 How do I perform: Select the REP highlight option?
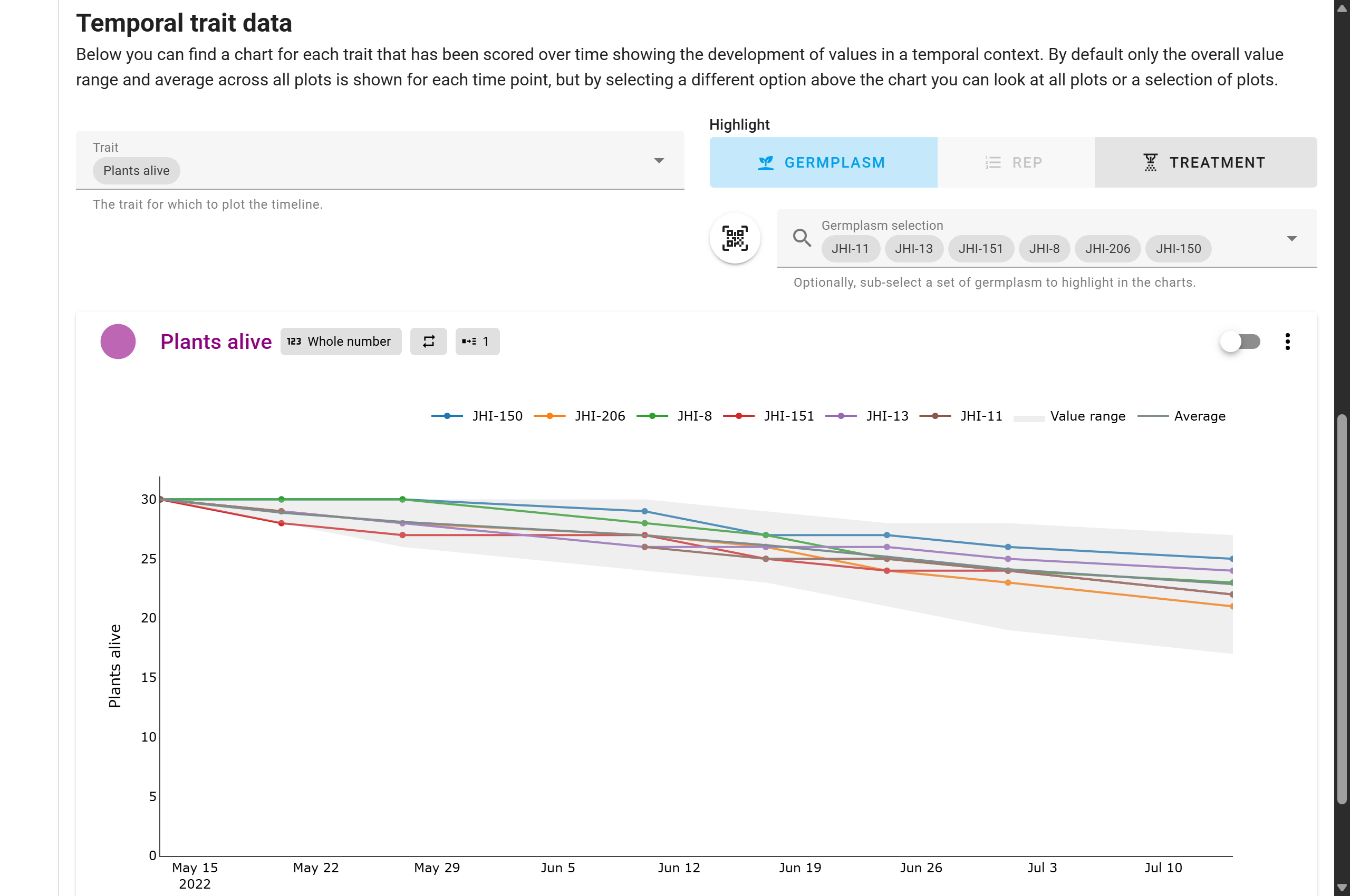tap(1016, 162)
